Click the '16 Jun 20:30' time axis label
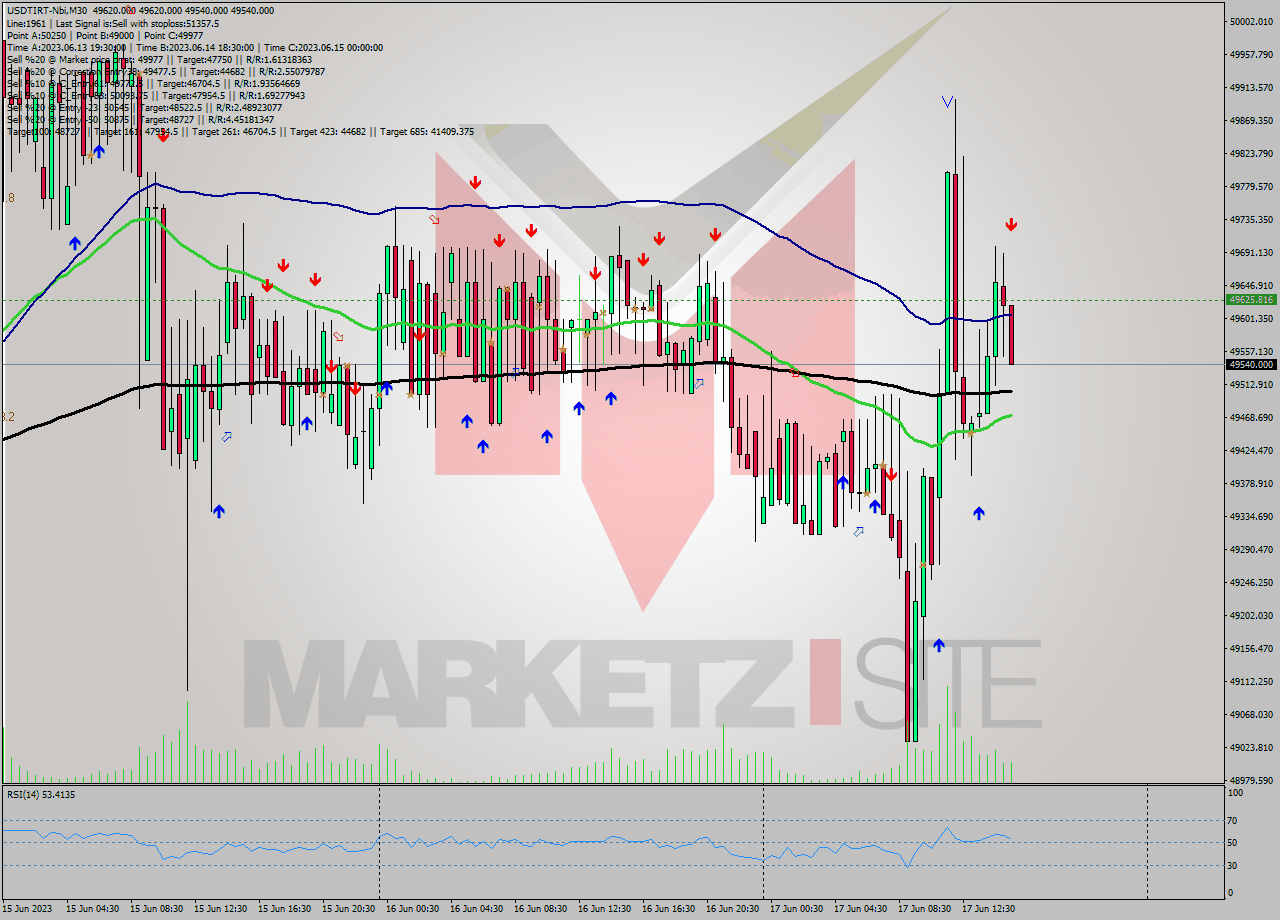1280x920 pixels. point(732,909)
